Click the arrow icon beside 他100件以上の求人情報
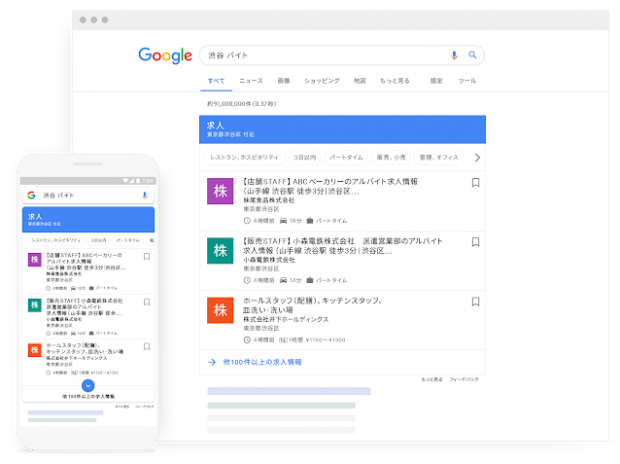Image resolution: width=620 pixels, height=464 pixels. [x=212, y=362]
